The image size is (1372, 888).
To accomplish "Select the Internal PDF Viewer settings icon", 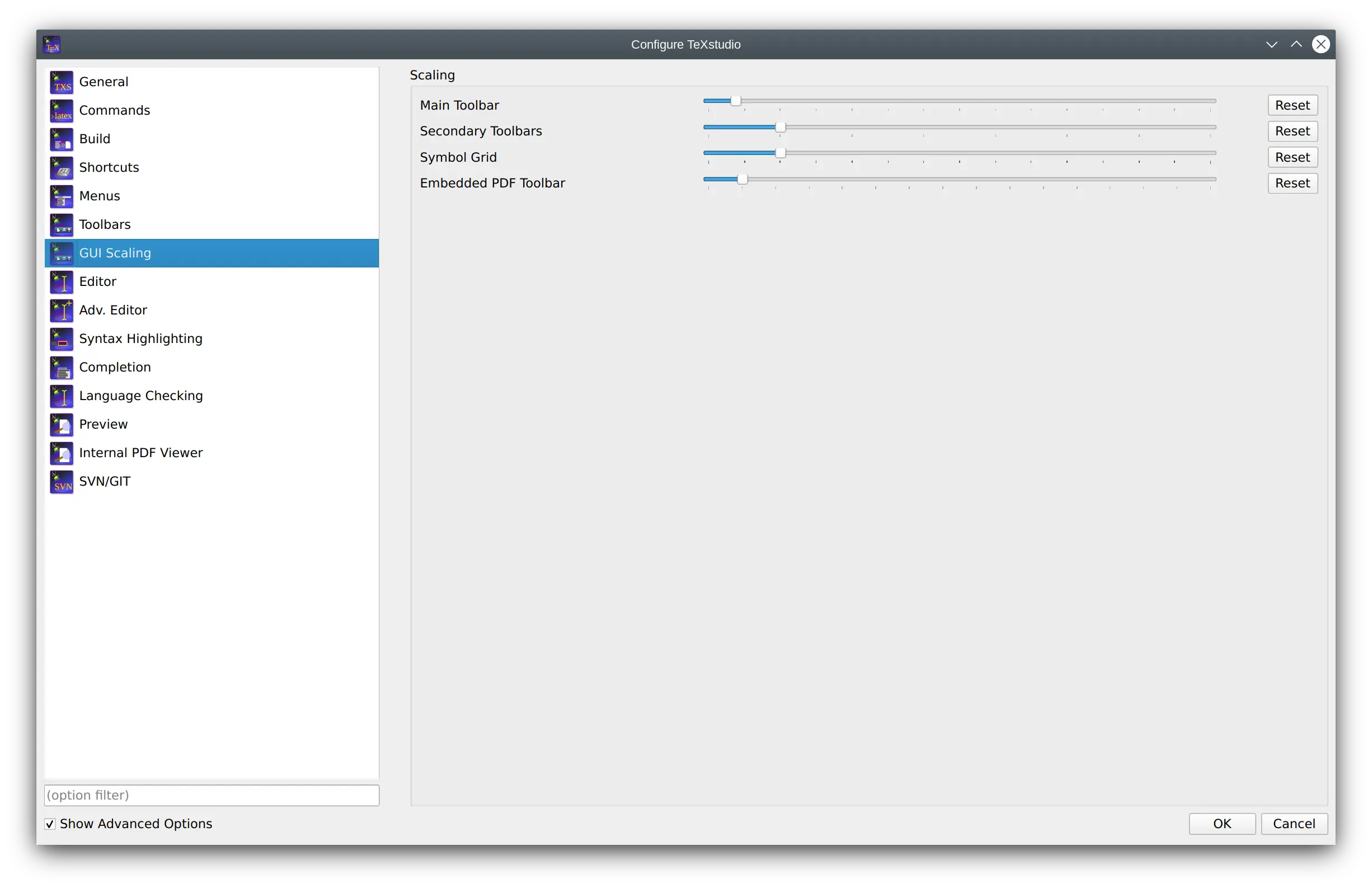I will coord(61,452).
